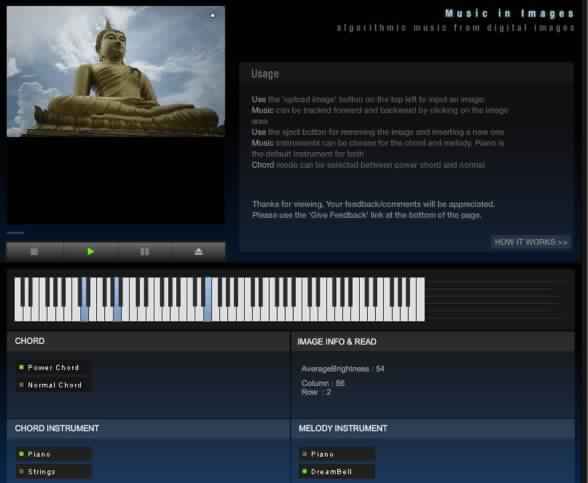Select the Power Chord option
The width and height of the screenshot is (588, 483).
coord(50,368)
